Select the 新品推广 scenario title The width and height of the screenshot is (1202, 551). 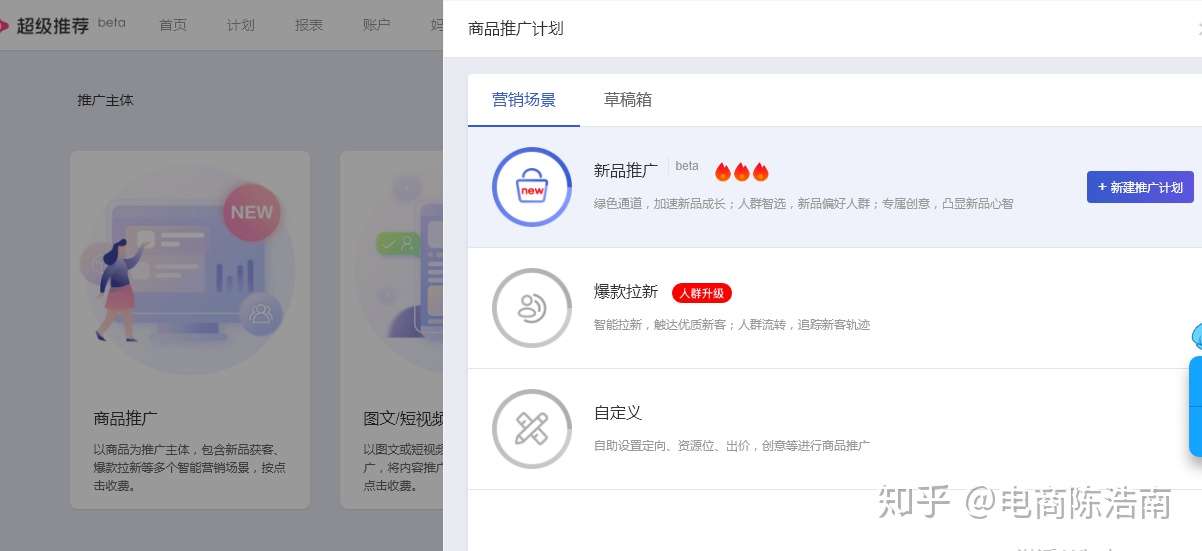point(626,171)
